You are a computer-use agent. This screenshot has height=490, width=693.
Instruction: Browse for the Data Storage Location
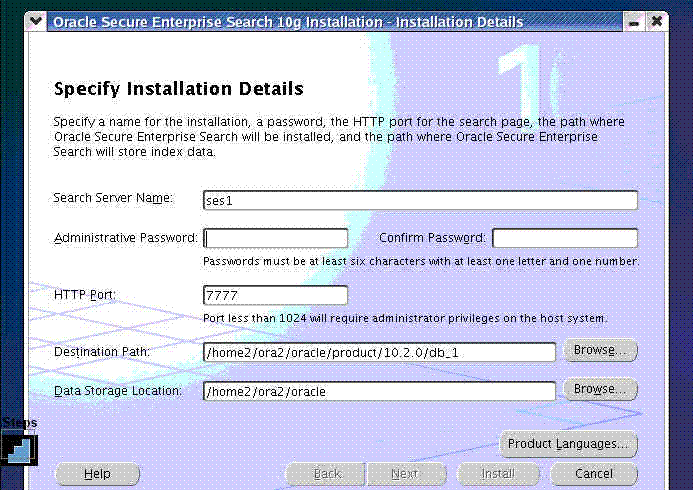pos(600,389)
